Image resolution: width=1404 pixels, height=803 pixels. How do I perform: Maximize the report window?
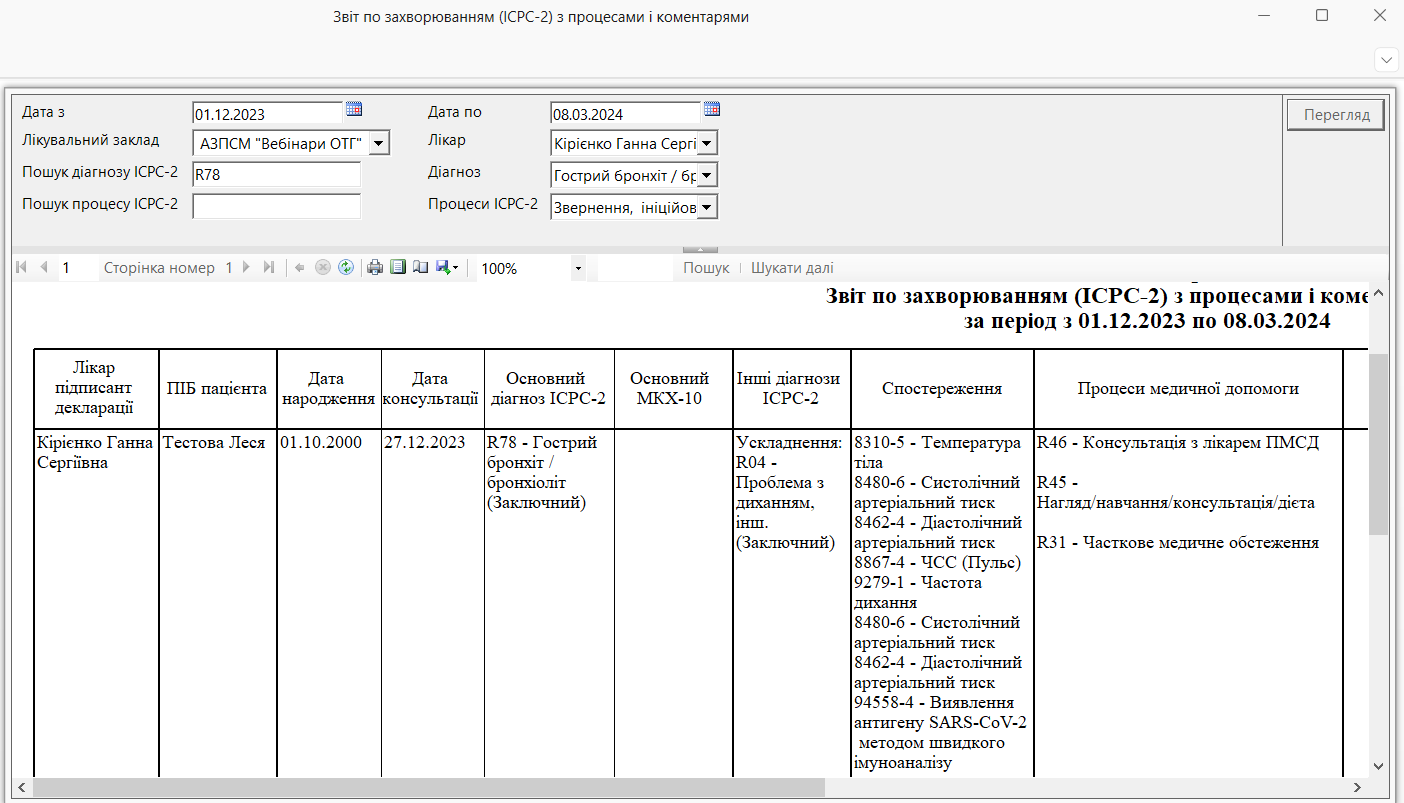tap(1322, 15)
